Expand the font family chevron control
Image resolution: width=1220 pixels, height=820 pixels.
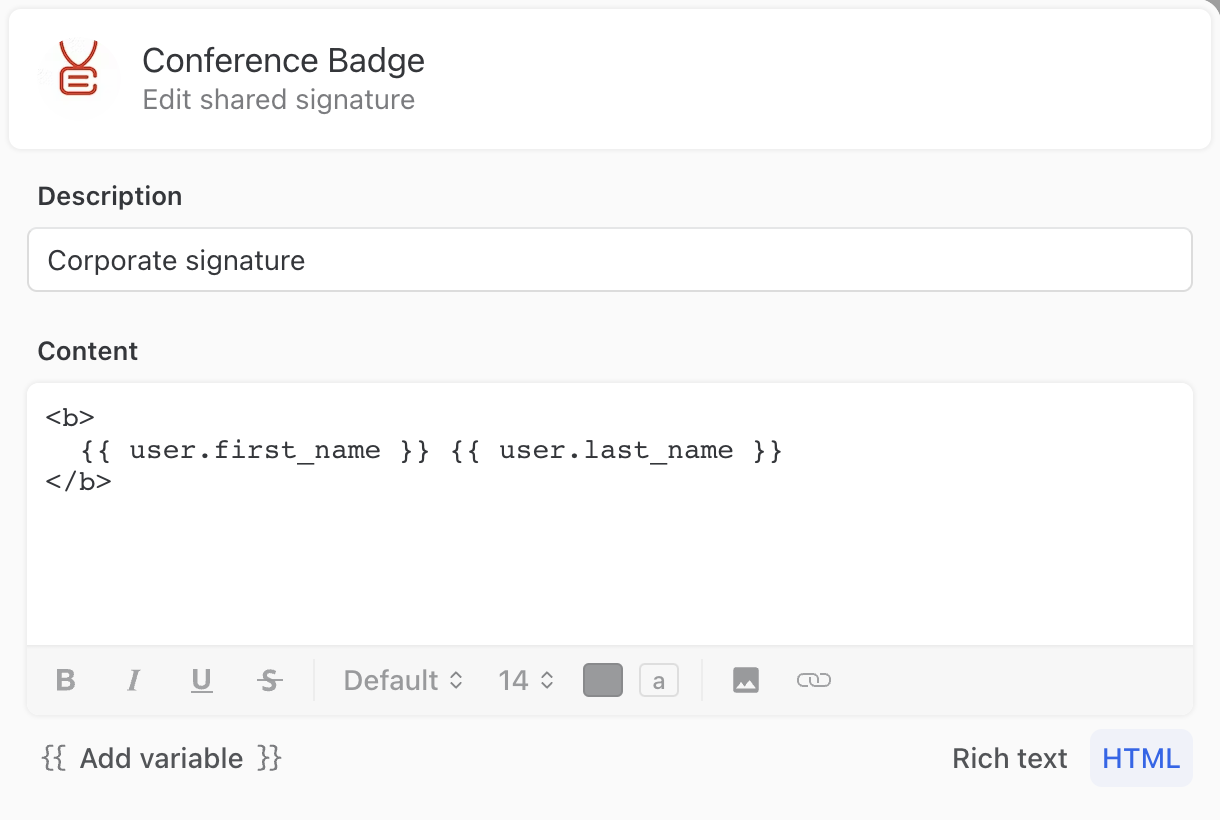coord(457,680)
